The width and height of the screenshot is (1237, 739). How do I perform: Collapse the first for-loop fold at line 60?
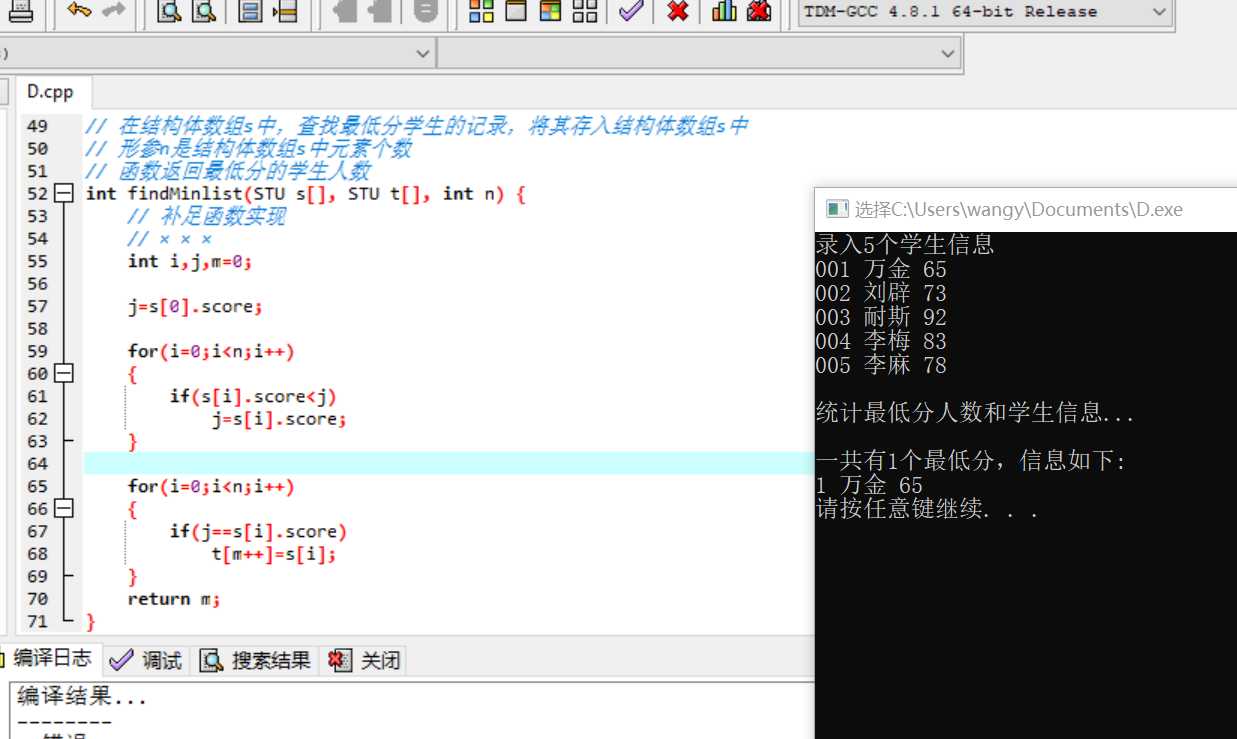(64, 373)
